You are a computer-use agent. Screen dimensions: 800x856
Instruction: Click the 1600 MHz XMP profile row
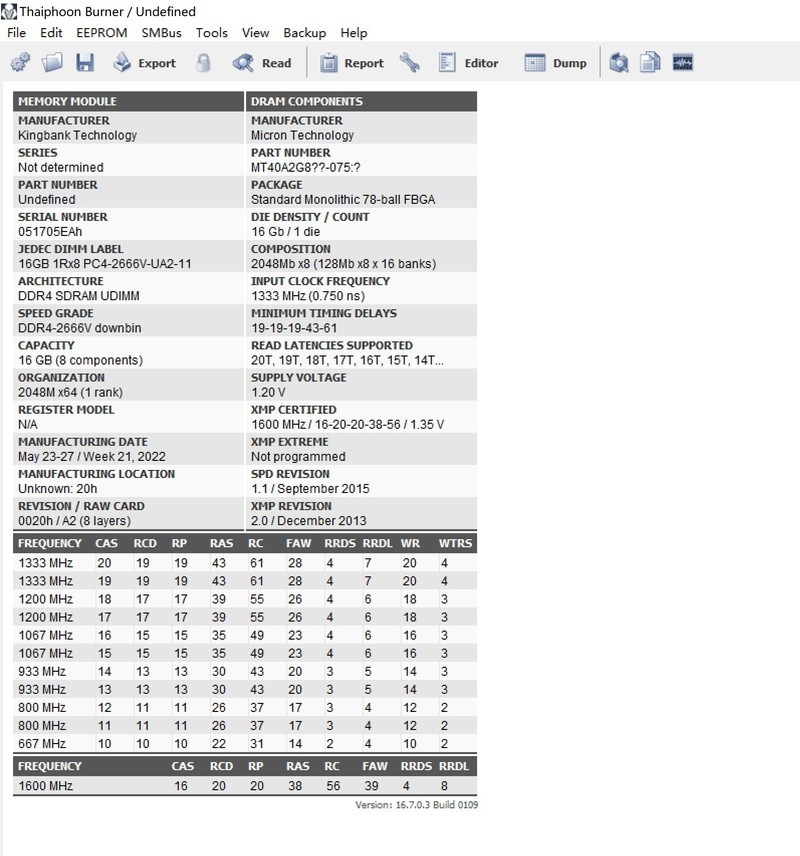click(245, 786)
